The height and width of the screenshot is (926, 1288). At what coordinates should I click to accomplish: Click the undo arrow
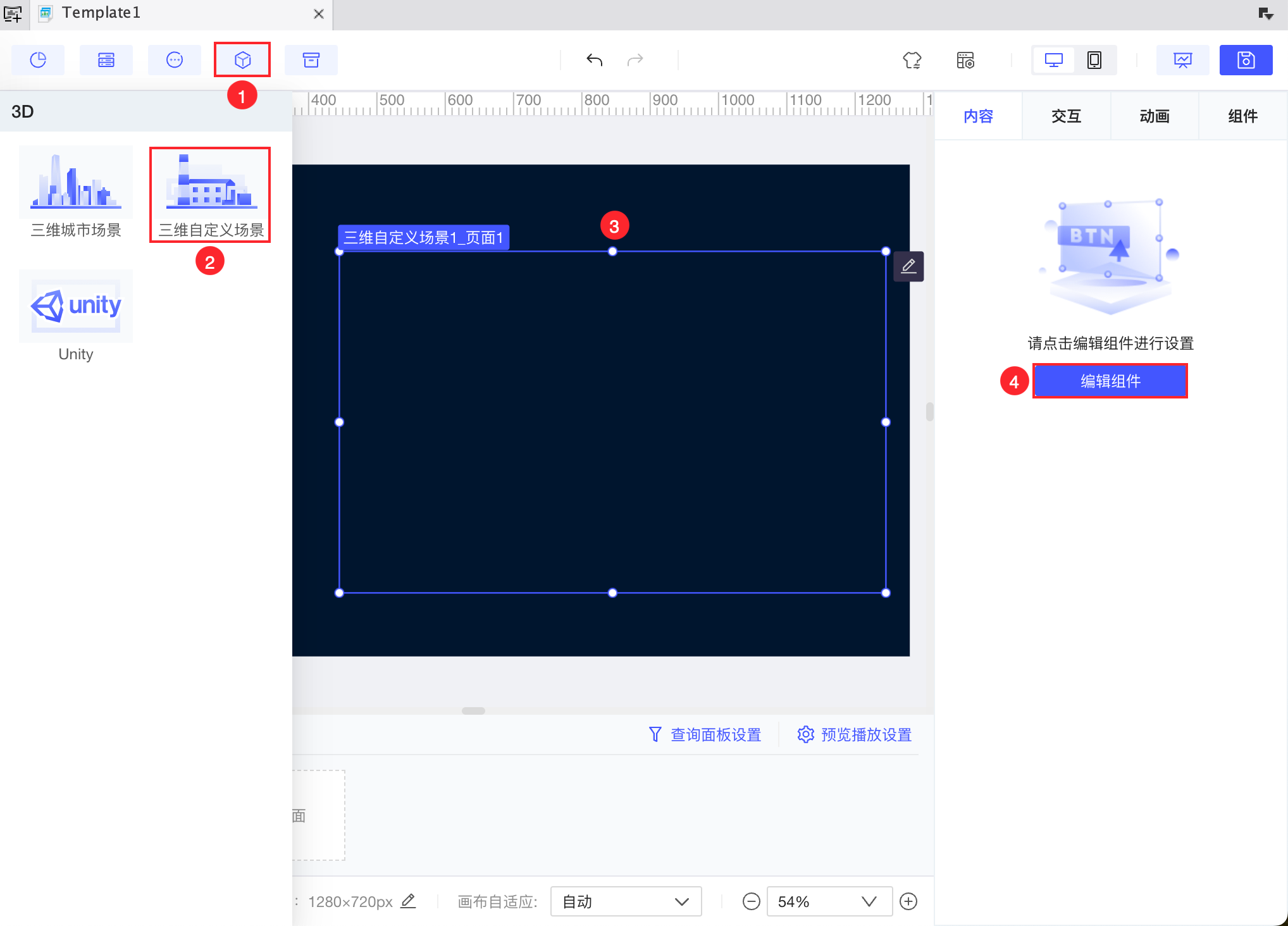[x=594, y=60]
